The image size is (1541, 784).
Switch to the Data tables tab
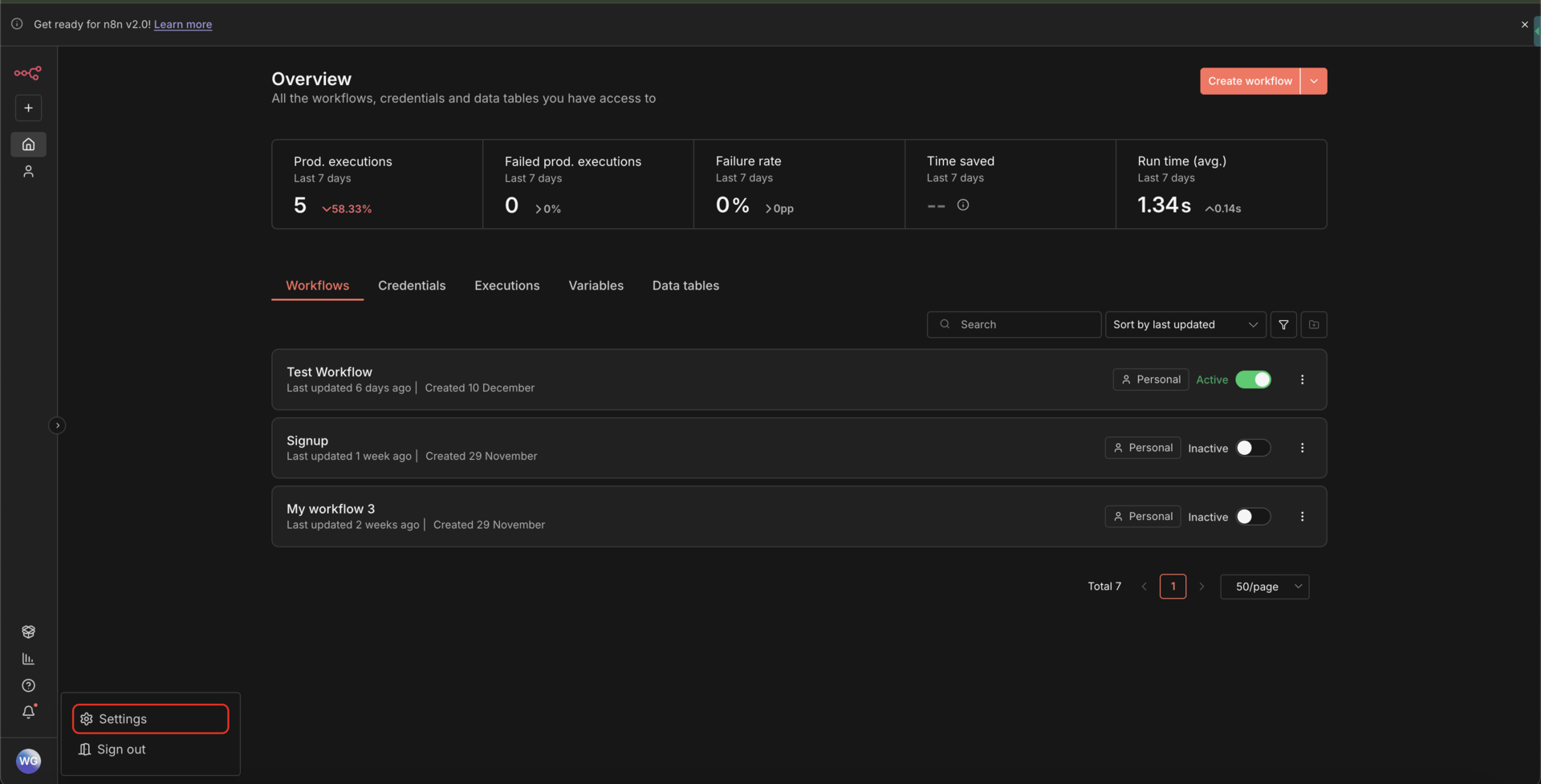point(685,286)
